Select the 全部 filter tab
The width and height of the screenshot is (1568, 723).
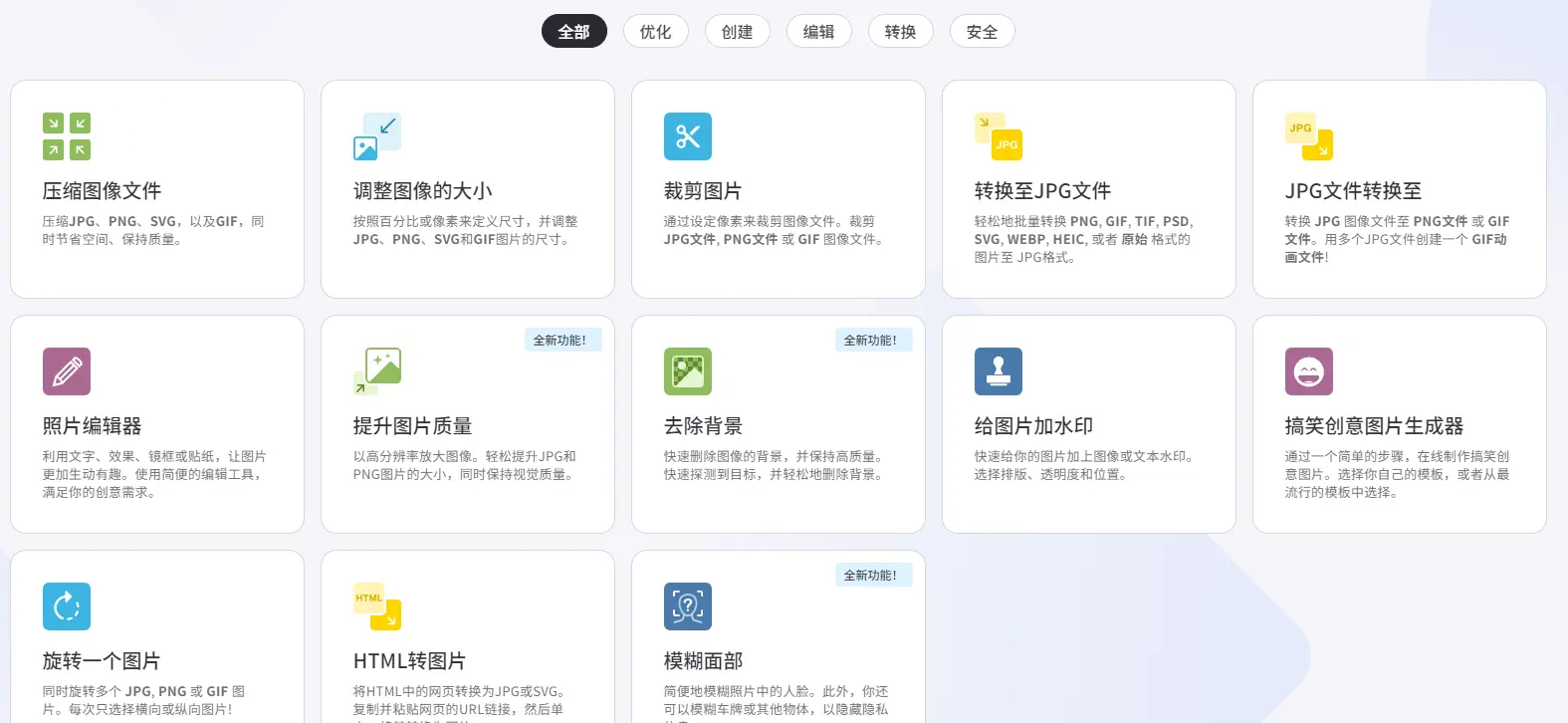[x=574, y=32]
